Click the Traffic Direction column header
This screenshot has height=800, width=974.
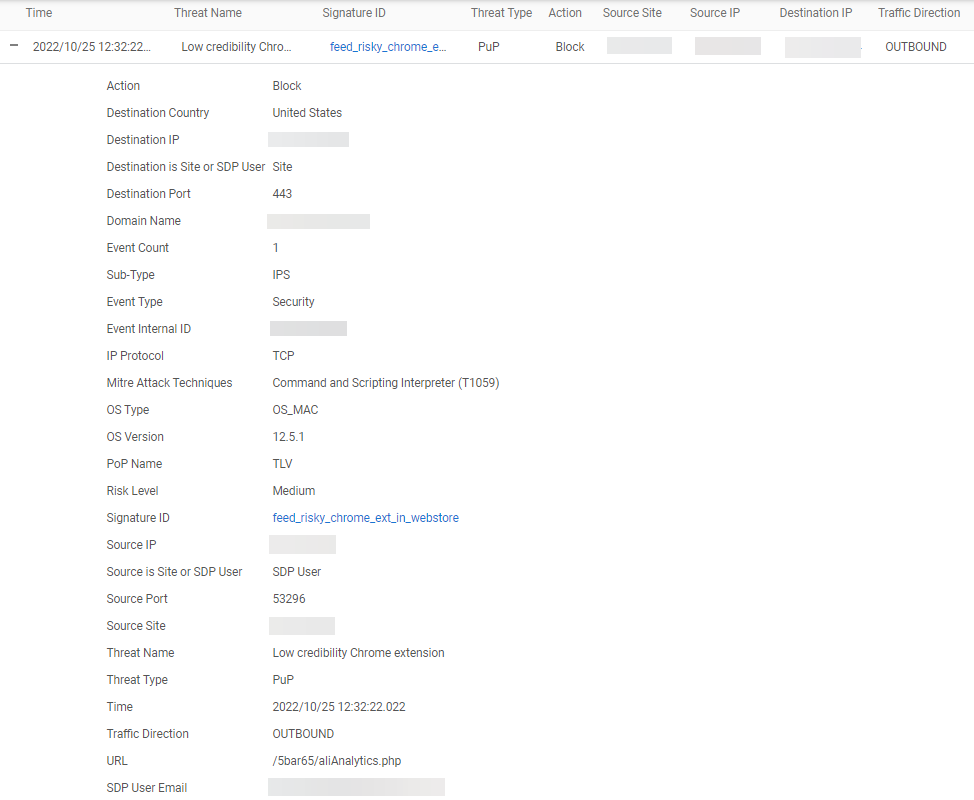tap(919, 13)
